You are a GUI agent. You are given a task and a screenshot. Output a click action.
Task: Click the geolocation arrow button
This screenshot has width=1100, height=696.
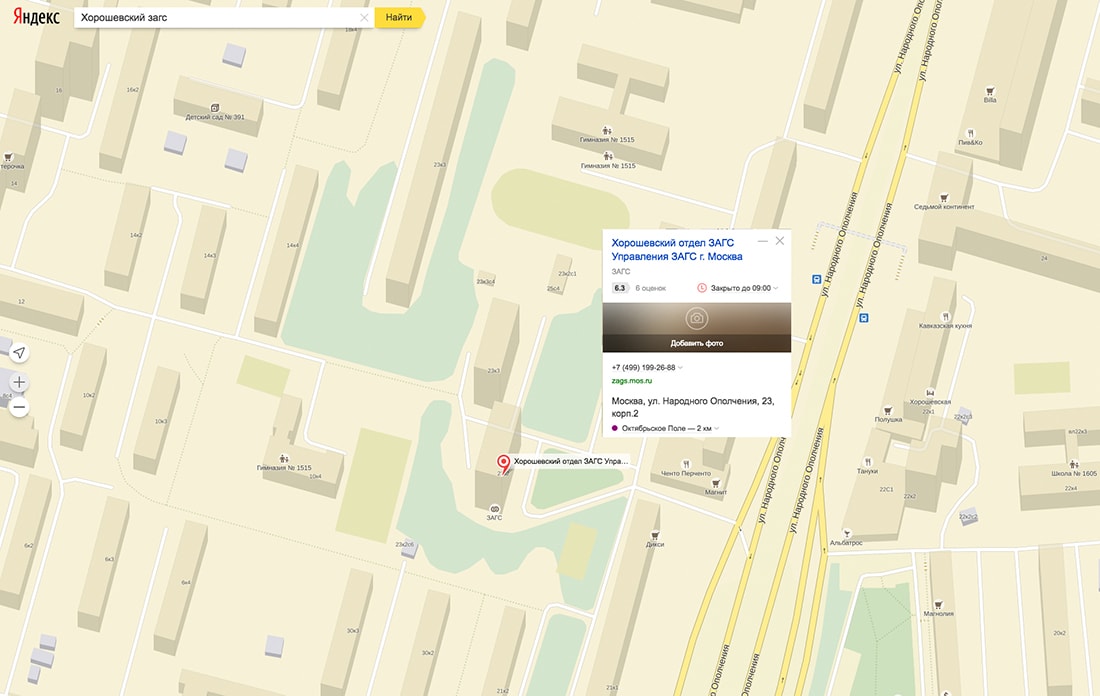19,352
